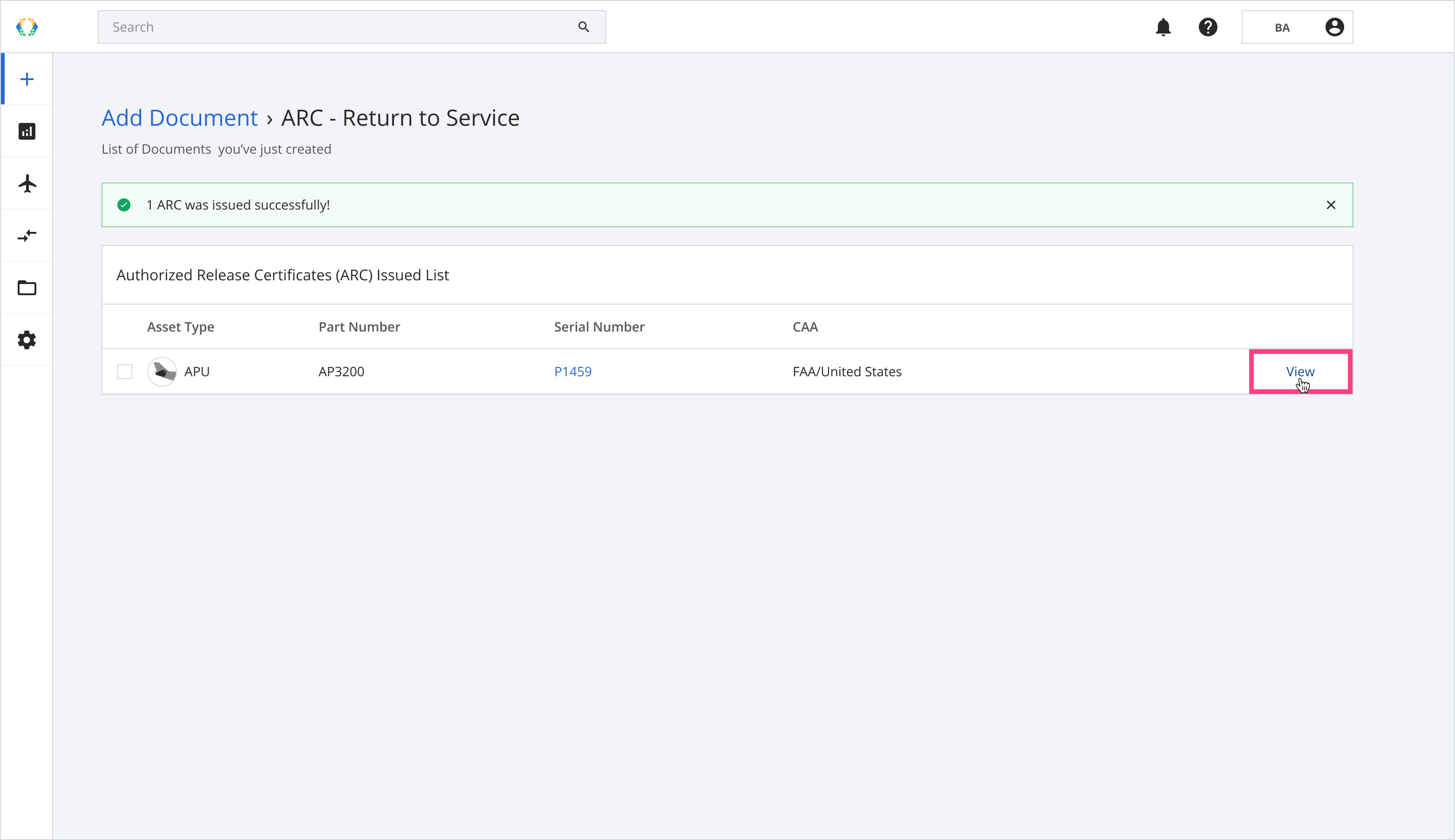Click the Serial Number column header
Screen dimensions: 1455x840
point(599,326)
